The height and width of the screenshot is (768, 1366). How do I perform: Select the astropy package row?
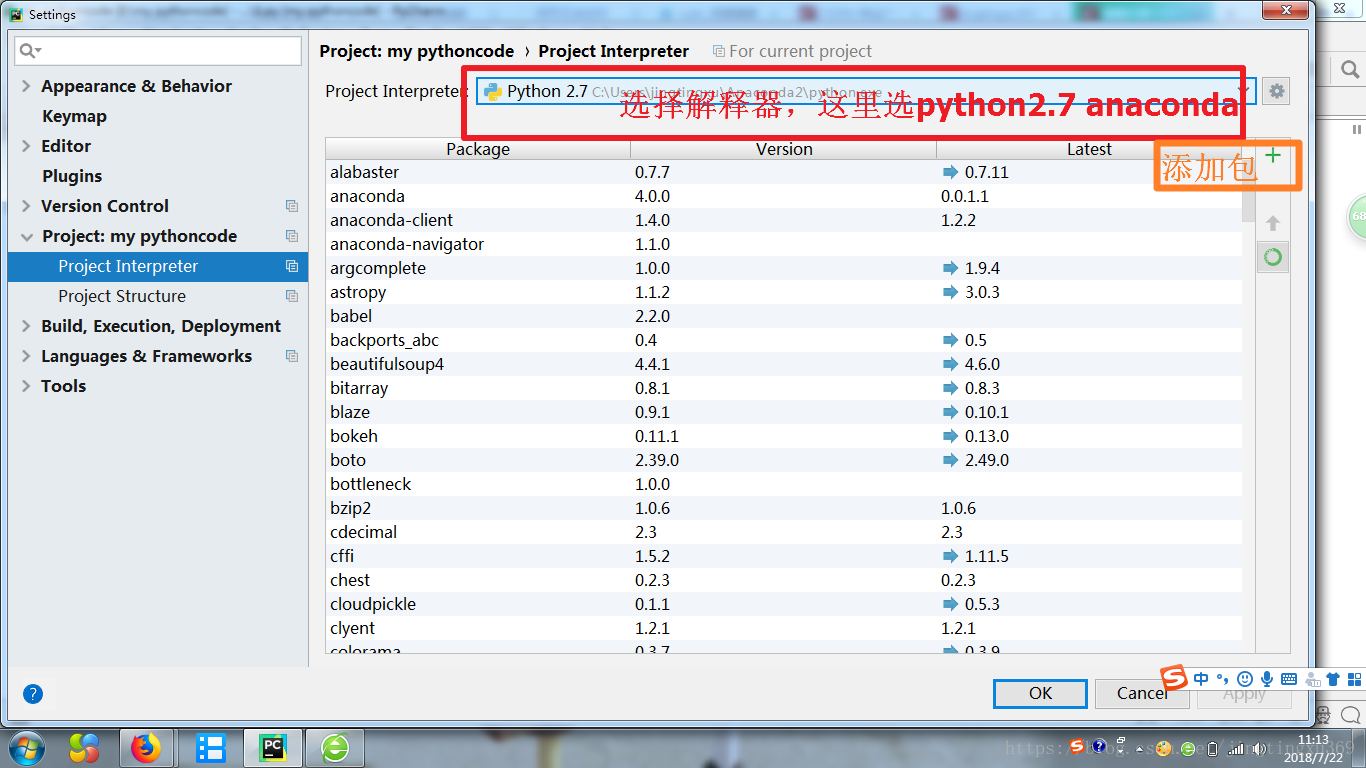coord(784,292)
